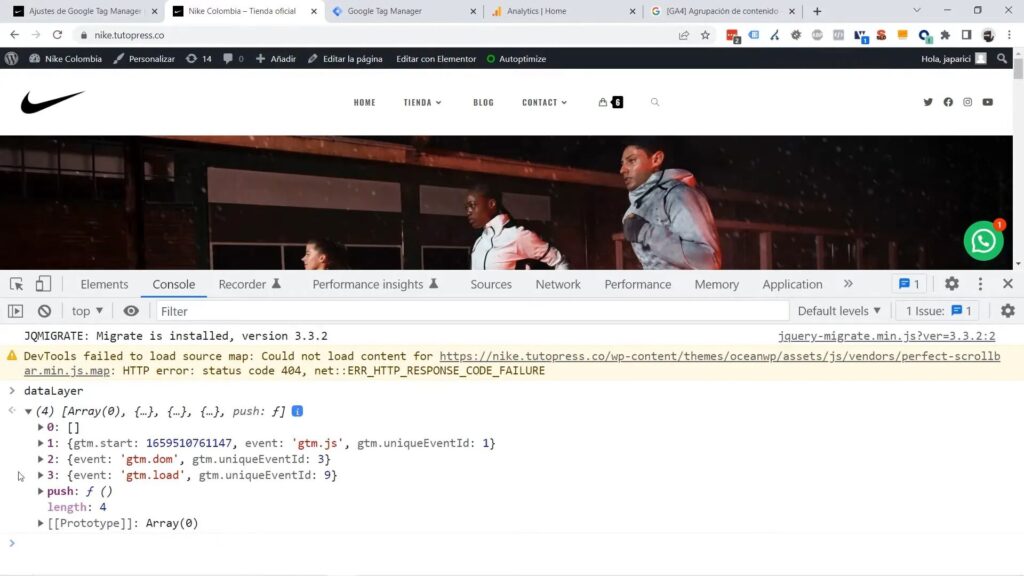Open the Facebook social icon
Viewport: 1024px width, 576px height.
(948, 102)
